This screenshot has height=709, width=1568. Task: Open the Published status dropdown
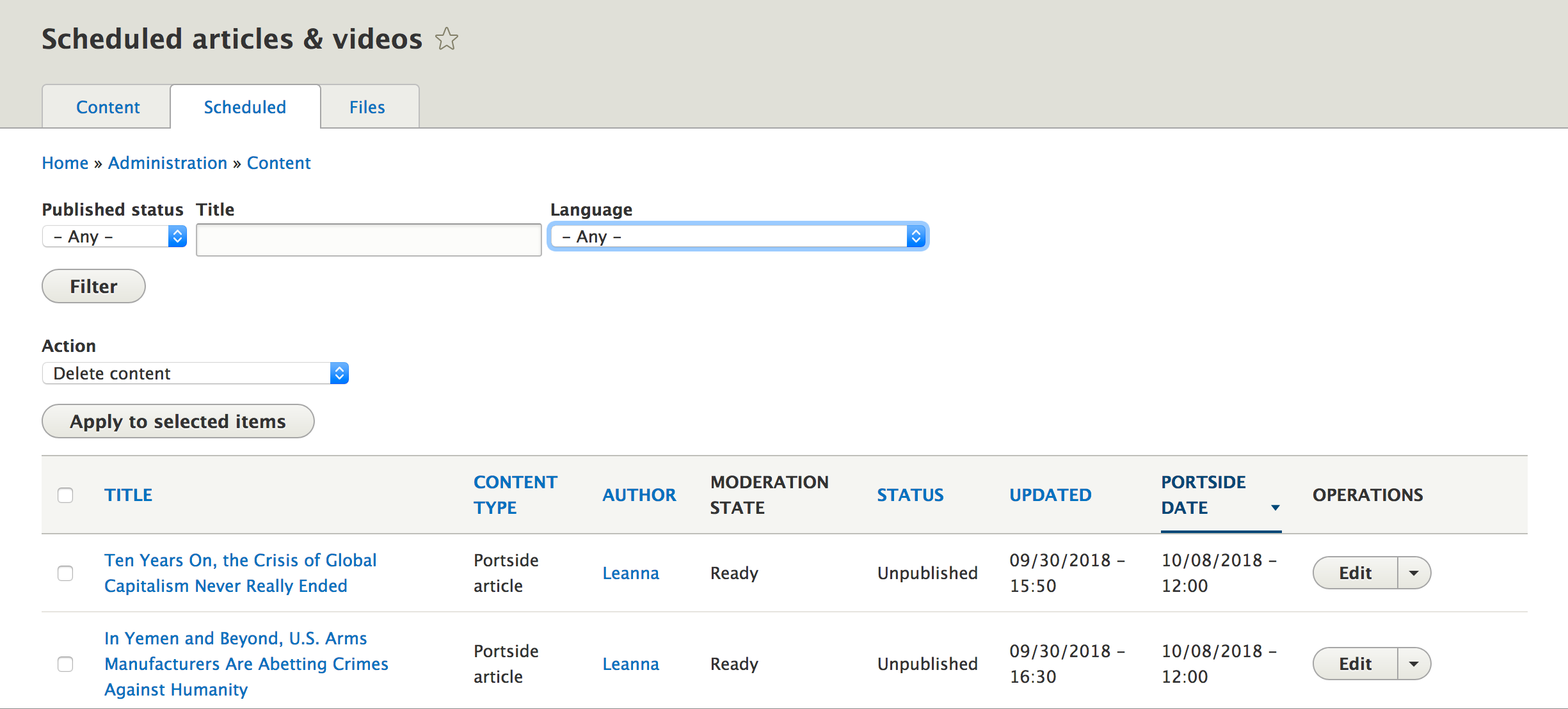[113, 237]
